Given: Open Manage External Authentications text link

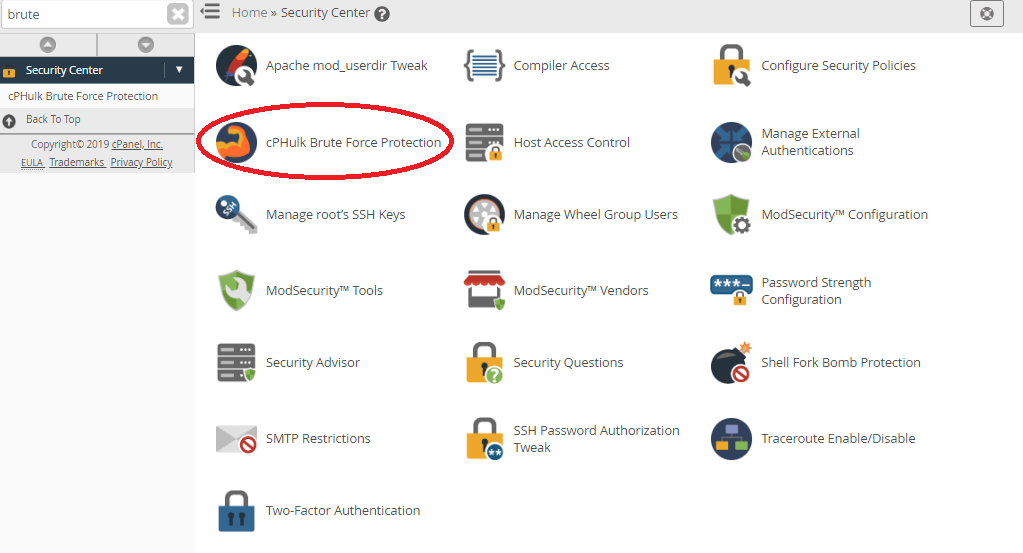Looking at the screenshot, I should point(810,142).
